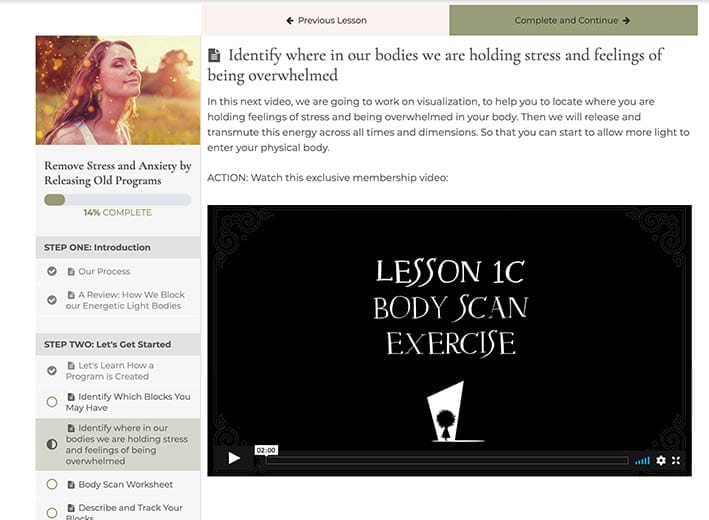Click the right arrow on Complete and Continue
709x520 pixels.
tap(626, 20)
